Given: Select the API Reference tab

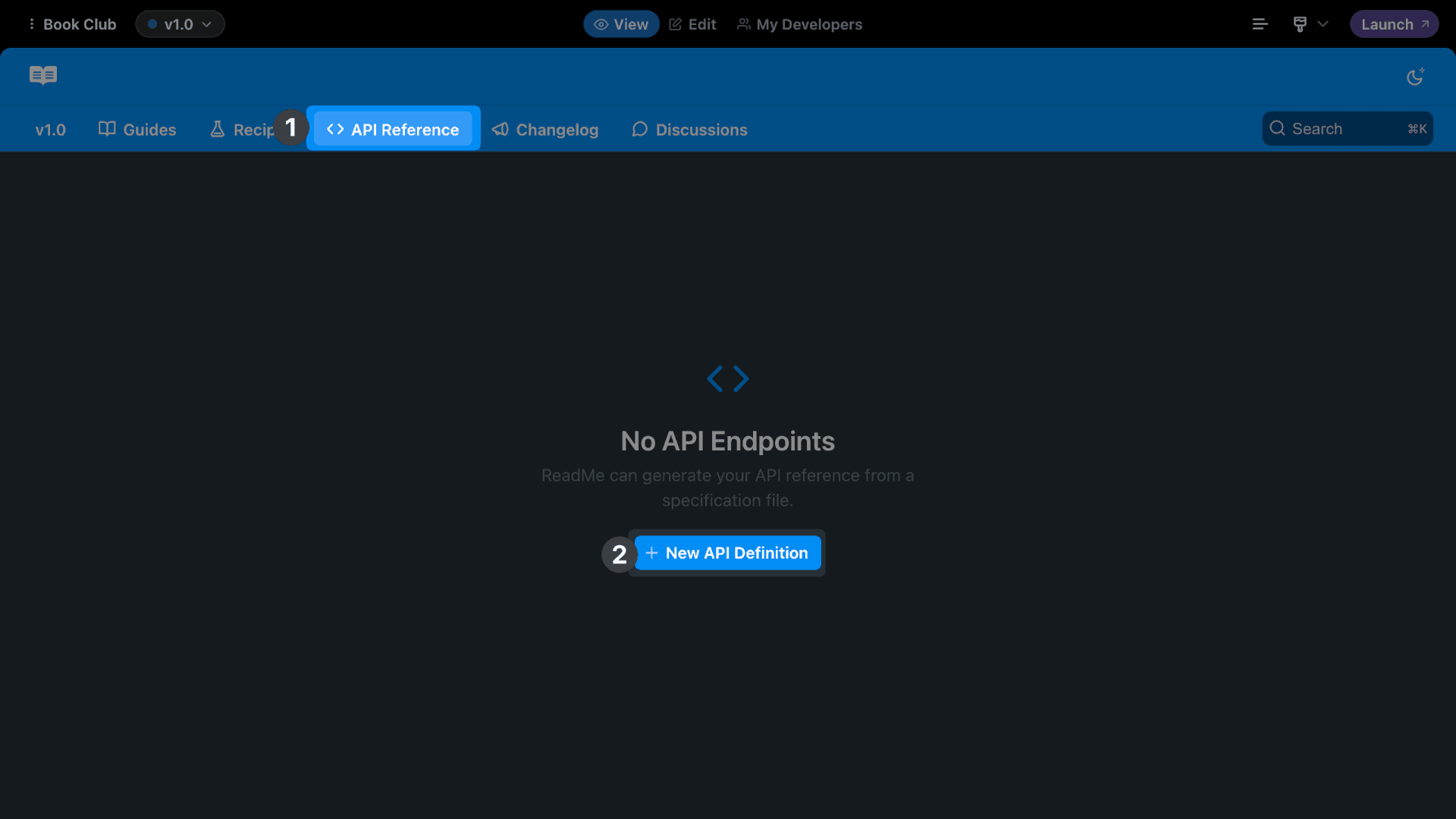Looking at the screenshot, I should tap(393, 130).
